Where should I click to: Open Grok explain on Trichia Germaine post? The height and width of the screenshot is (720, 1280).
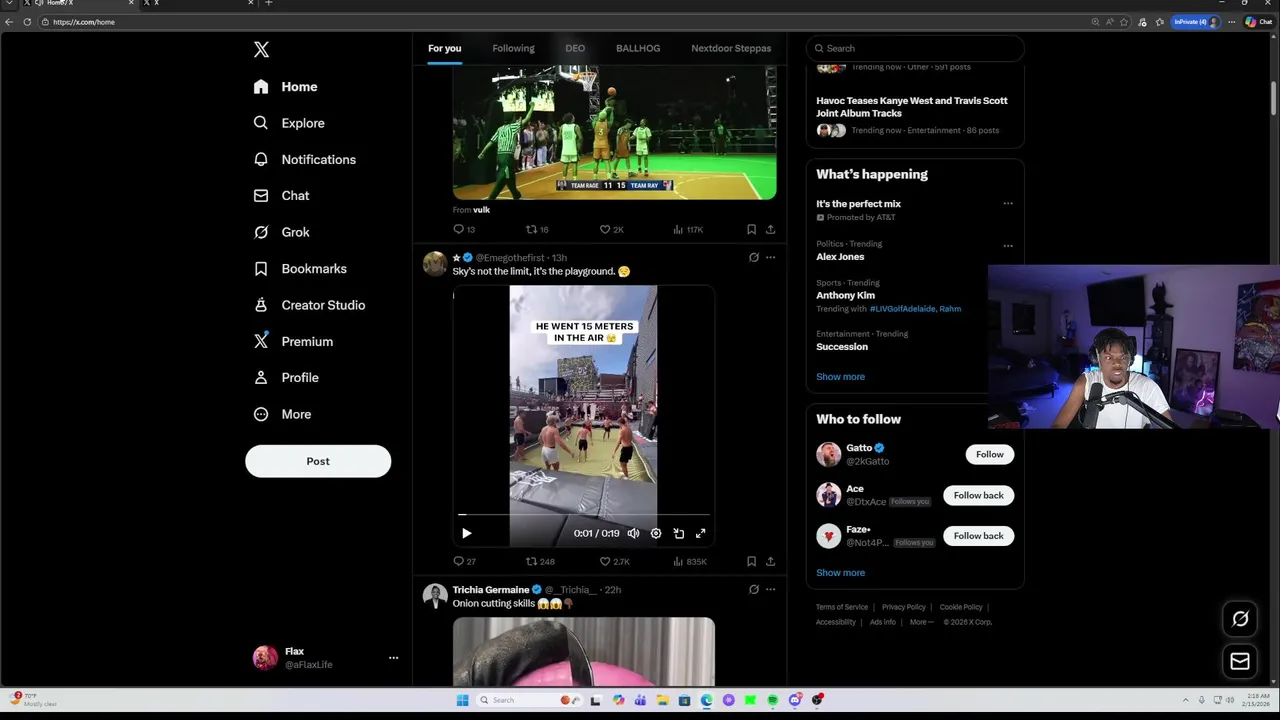pos(754,589)
